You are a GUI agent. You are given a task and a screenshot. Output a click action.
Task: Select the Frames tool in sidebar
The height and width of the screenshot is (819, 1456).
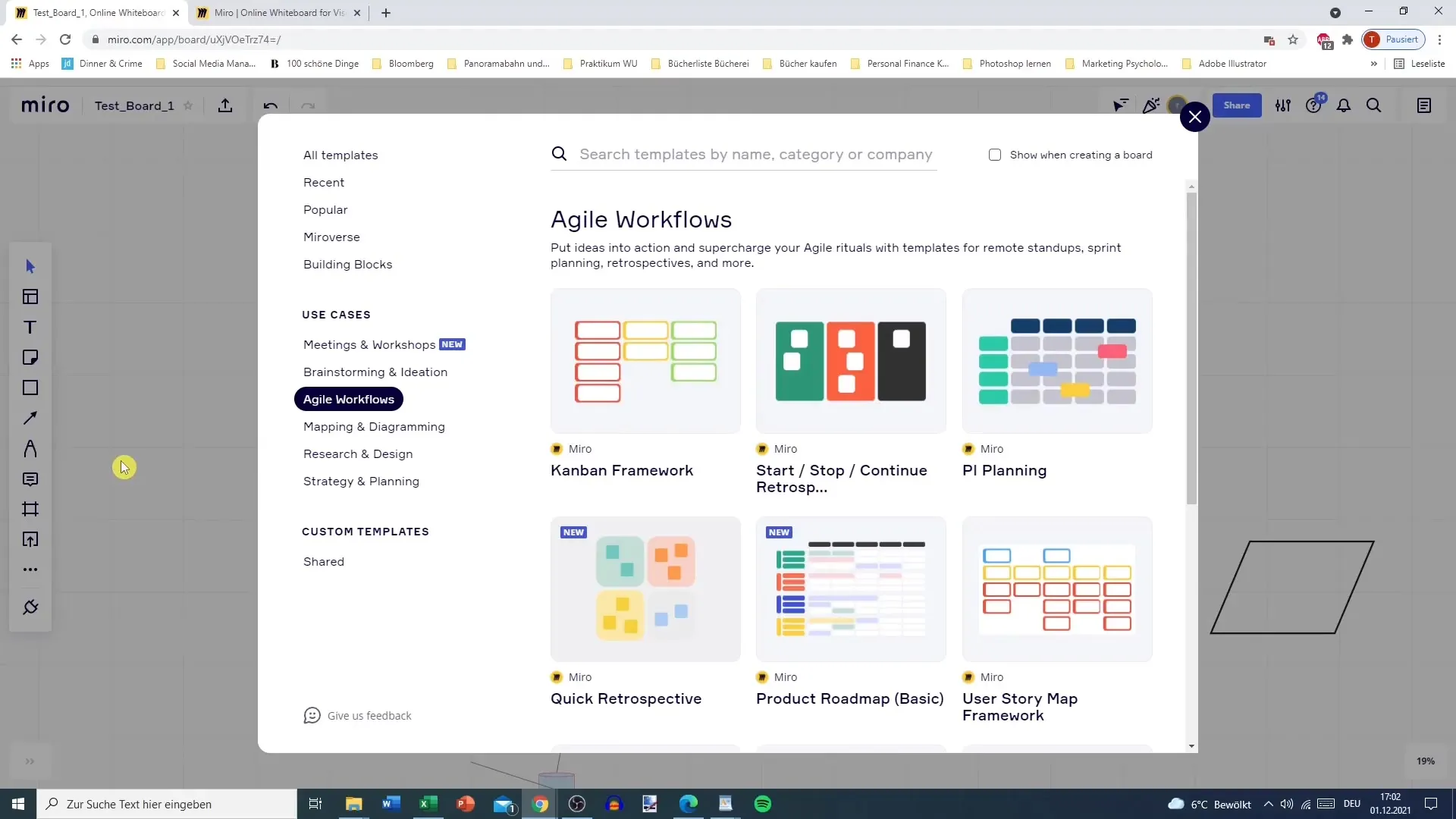coord(30,510)
